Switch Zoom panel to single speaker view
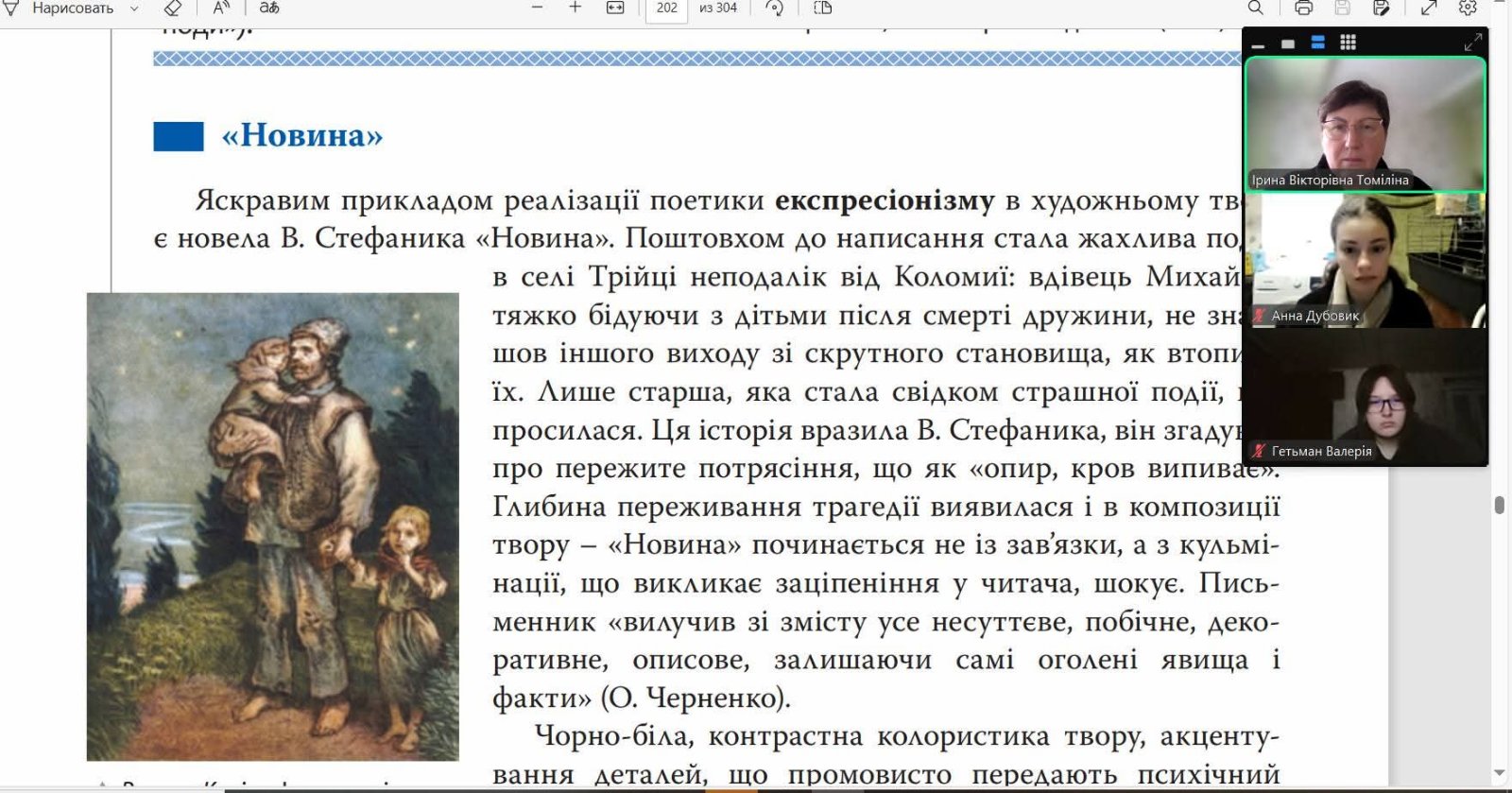This screenshot has width=1512, height=793. coord(1287,43)
